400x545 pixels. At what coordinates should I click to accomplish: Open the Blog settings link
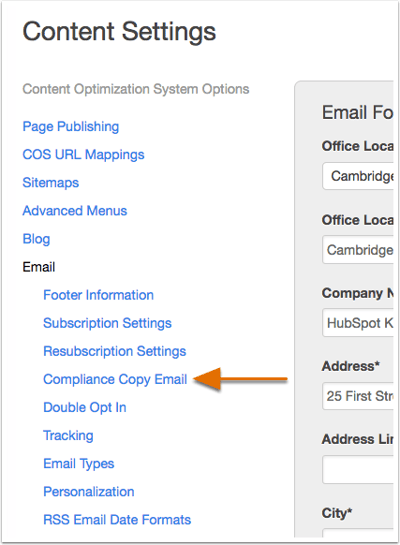tap(36, 239)
